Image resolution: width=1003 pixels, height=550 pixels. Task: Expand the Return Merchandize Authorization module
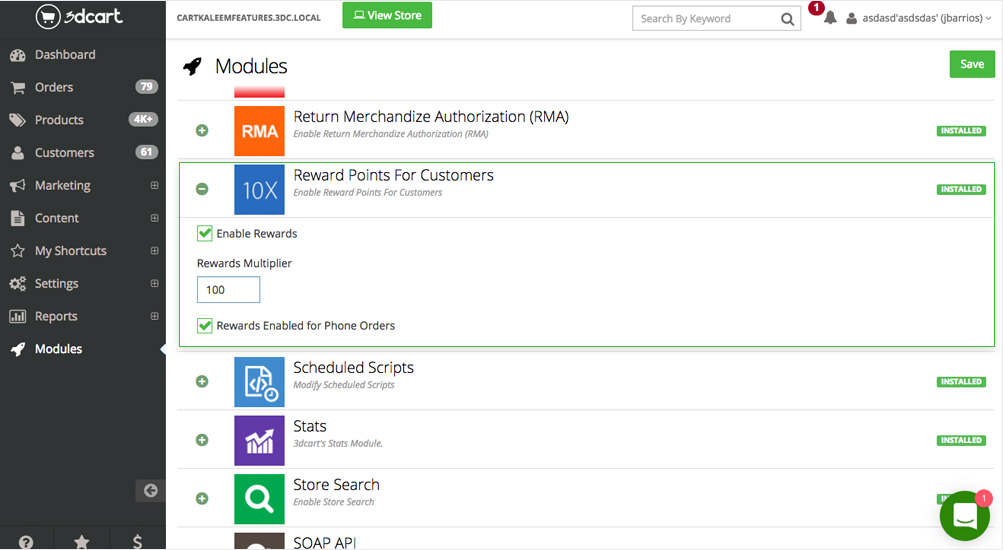[202, 131]
